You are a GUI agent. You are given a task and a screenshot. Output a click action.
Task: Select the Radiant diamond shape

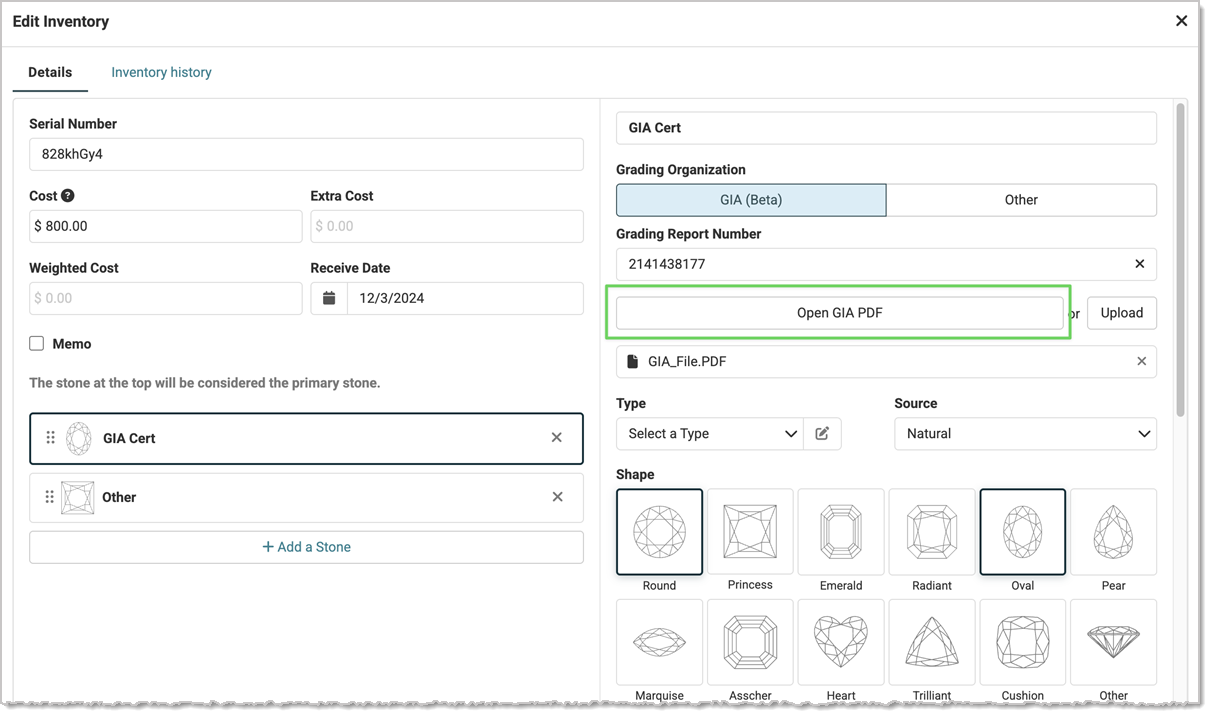(932, 532)
